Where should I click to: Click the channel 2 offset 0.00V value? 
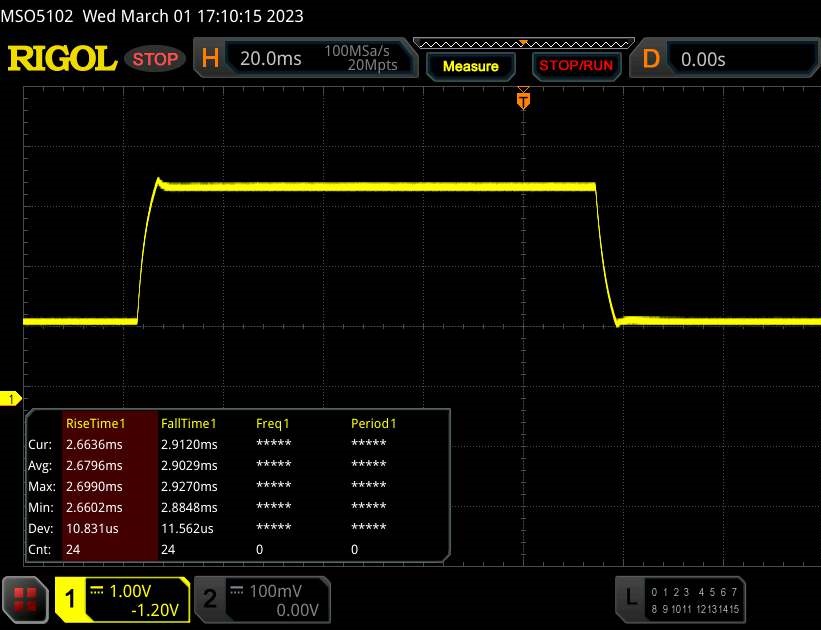click(x=297, y=610)
